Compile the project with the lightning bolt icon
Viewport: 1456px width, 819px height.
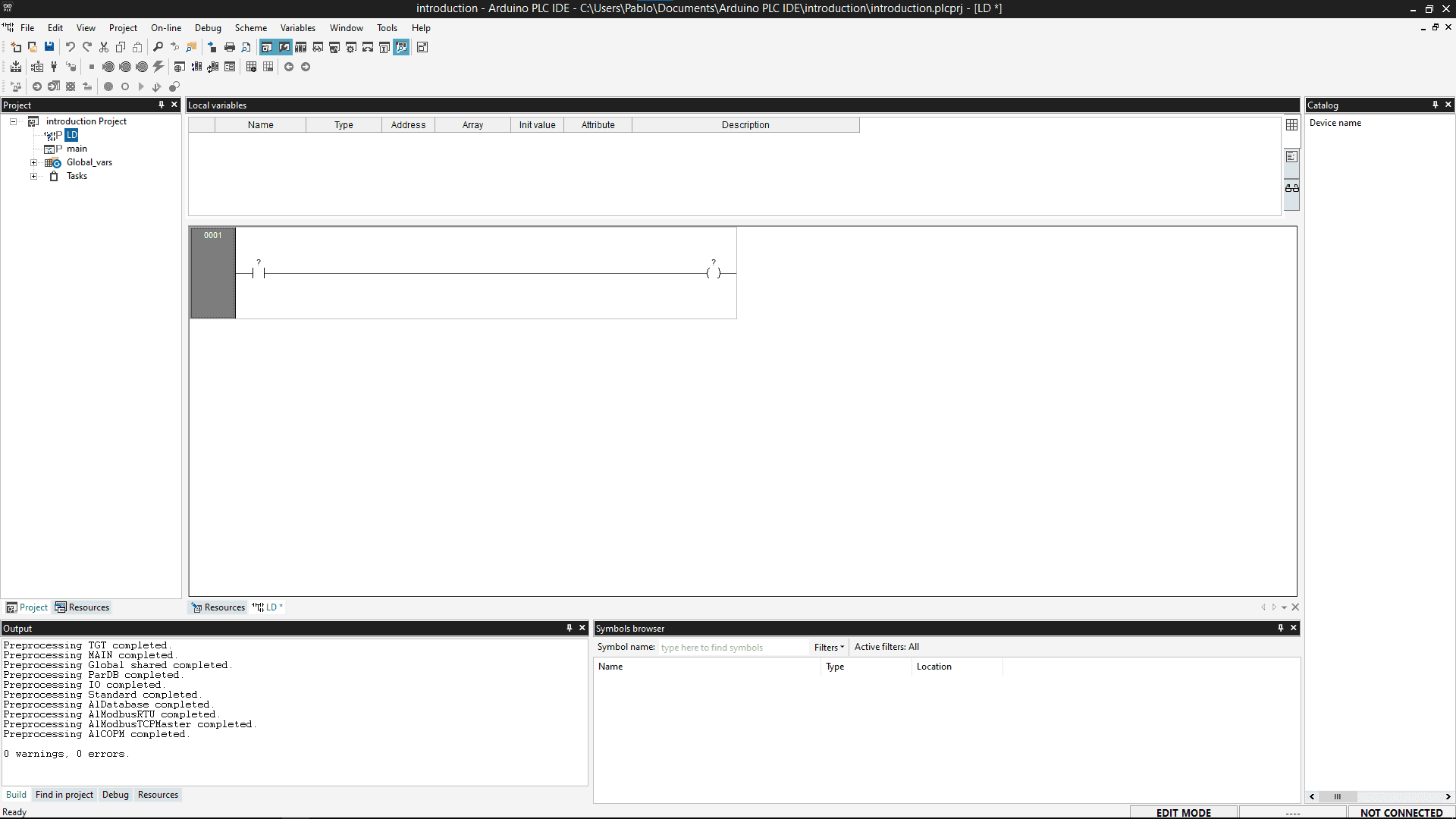click(x=158, y=67)
